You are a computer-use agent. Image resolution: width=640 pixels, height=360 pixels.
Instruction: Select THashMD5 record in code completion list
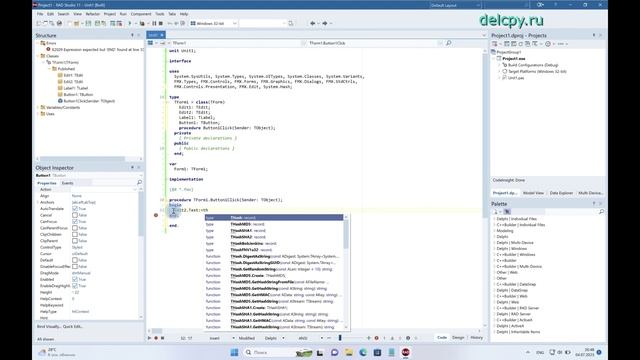point(274,224)
